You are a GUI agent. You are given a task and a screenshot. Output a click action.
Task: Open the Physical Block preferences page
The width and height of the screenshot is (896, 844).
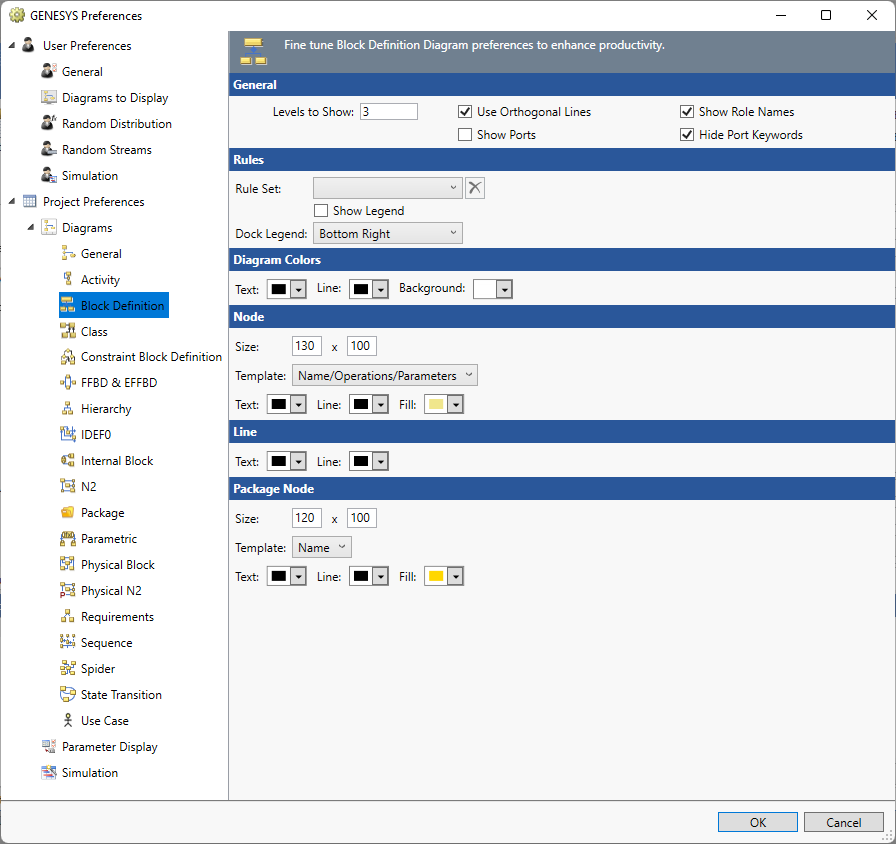click(117, 565)
